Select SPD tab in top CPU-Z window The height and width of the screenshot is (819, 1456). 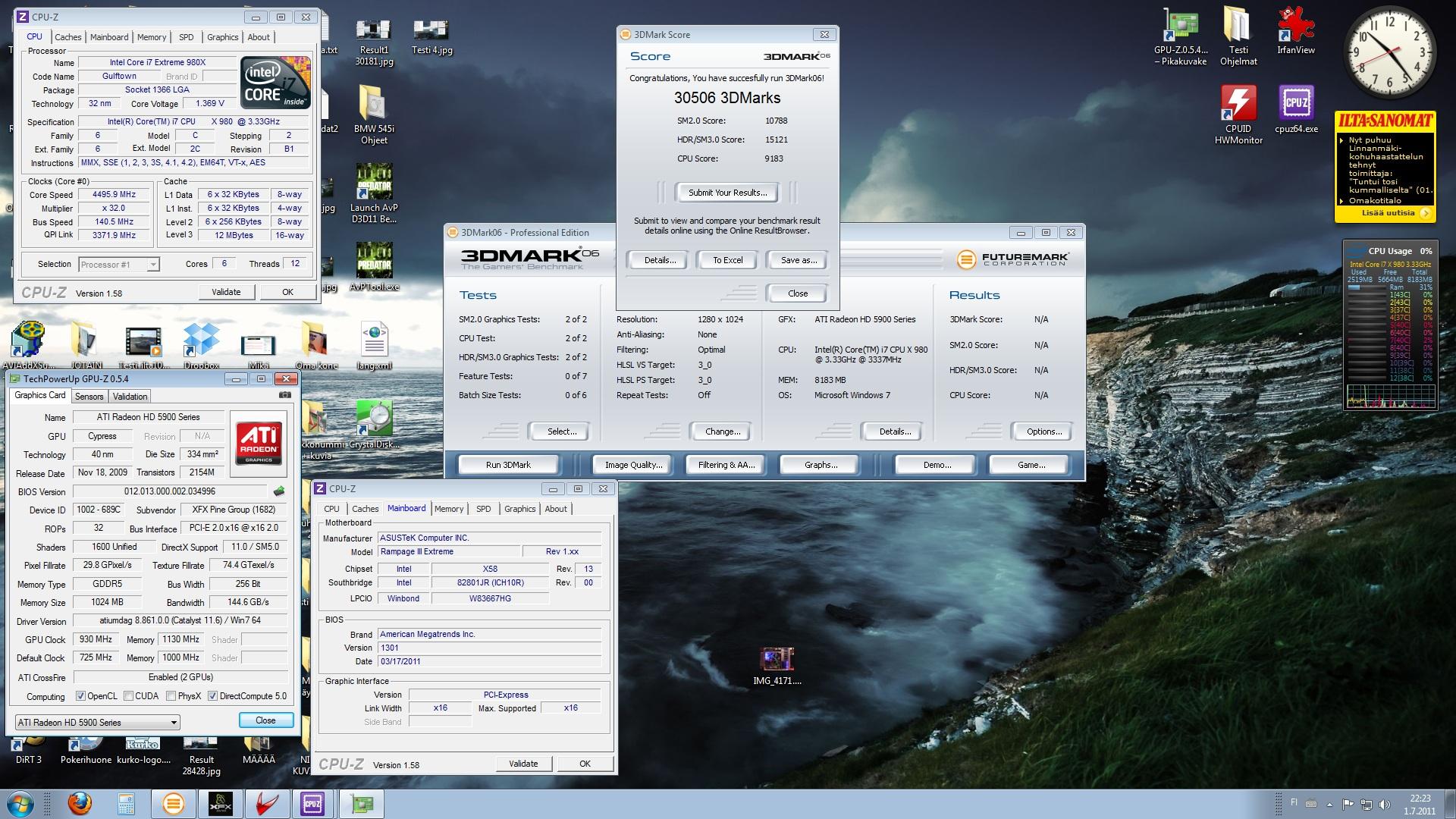click(187, 37)
